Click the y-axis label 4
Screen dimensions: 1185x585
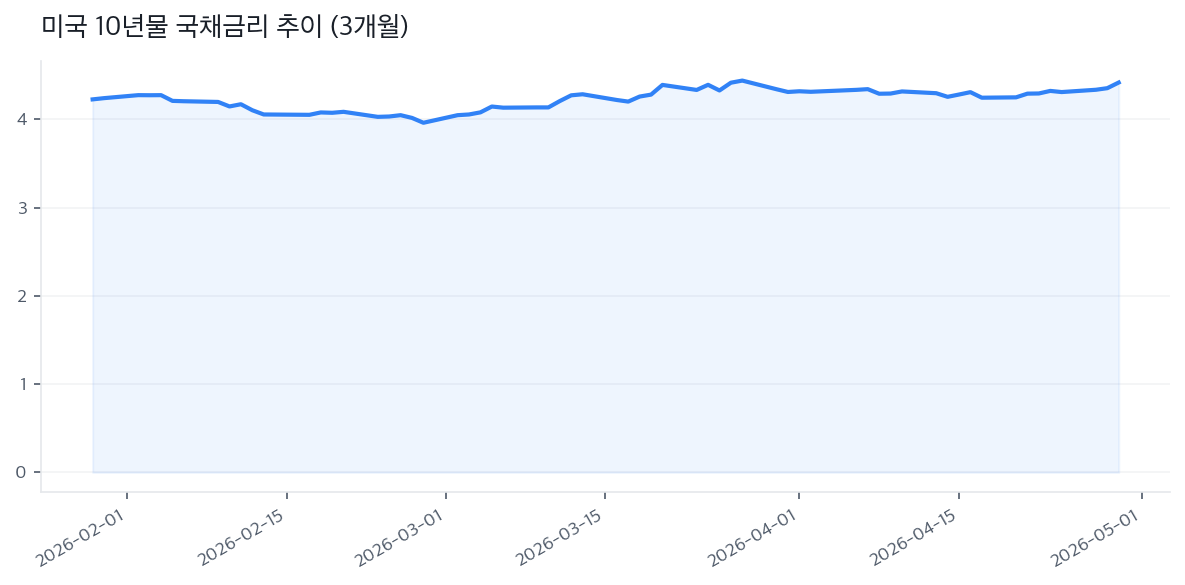[21, 120]
